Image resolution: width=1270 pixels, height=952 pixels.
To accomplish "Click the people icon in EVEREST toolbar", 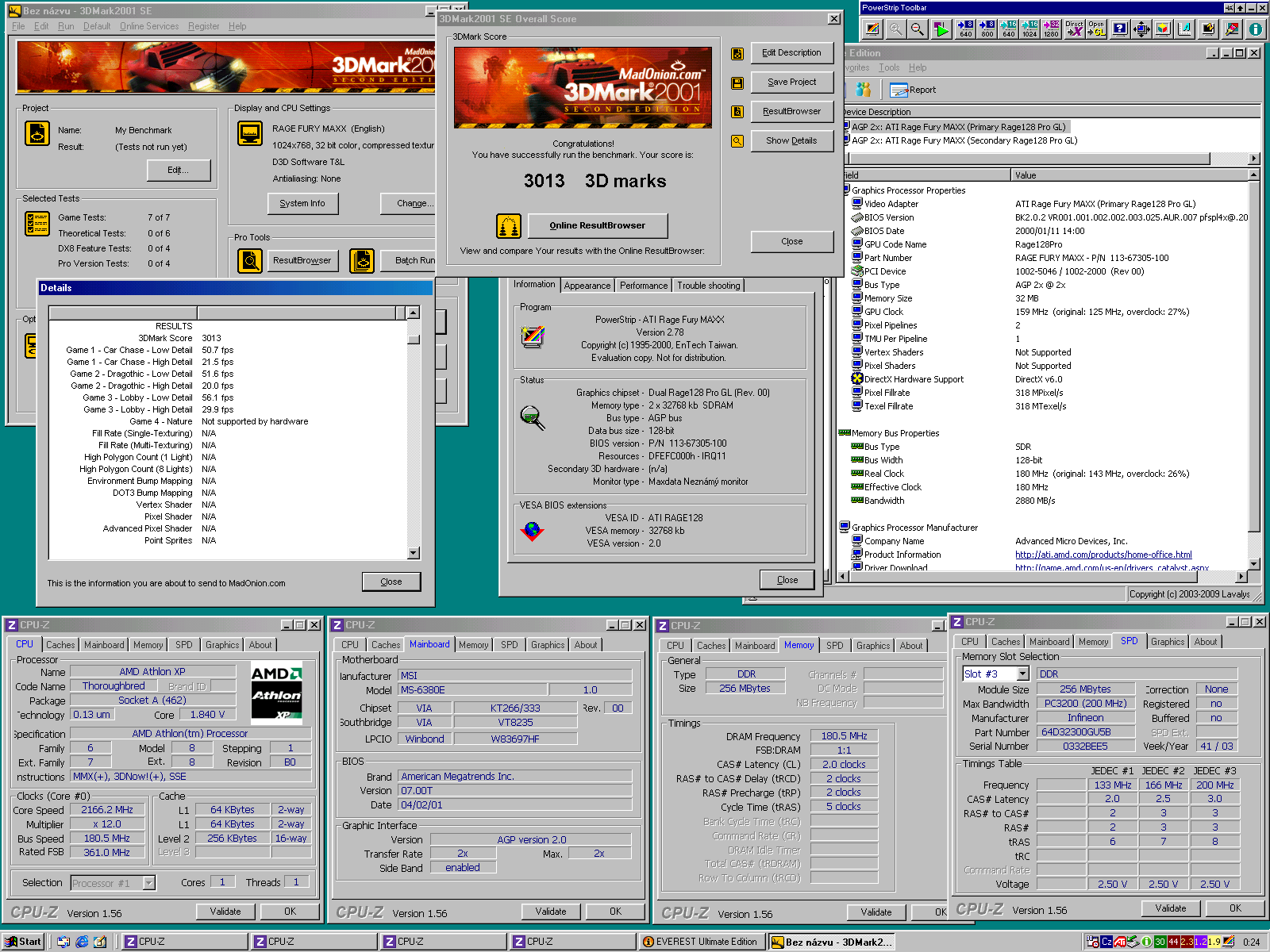I will point(864,90).
